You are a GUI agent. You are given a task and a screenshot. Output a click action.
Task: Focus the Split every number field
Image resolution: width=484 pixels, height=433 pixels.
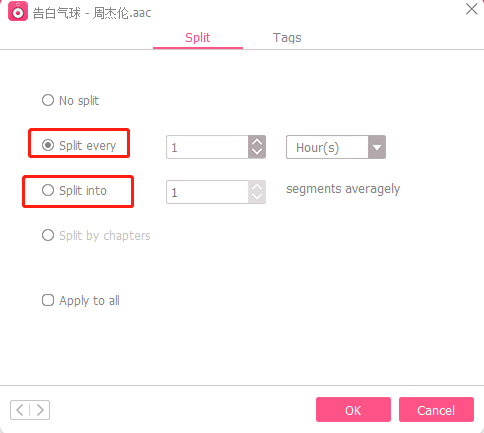coord(207,147)
